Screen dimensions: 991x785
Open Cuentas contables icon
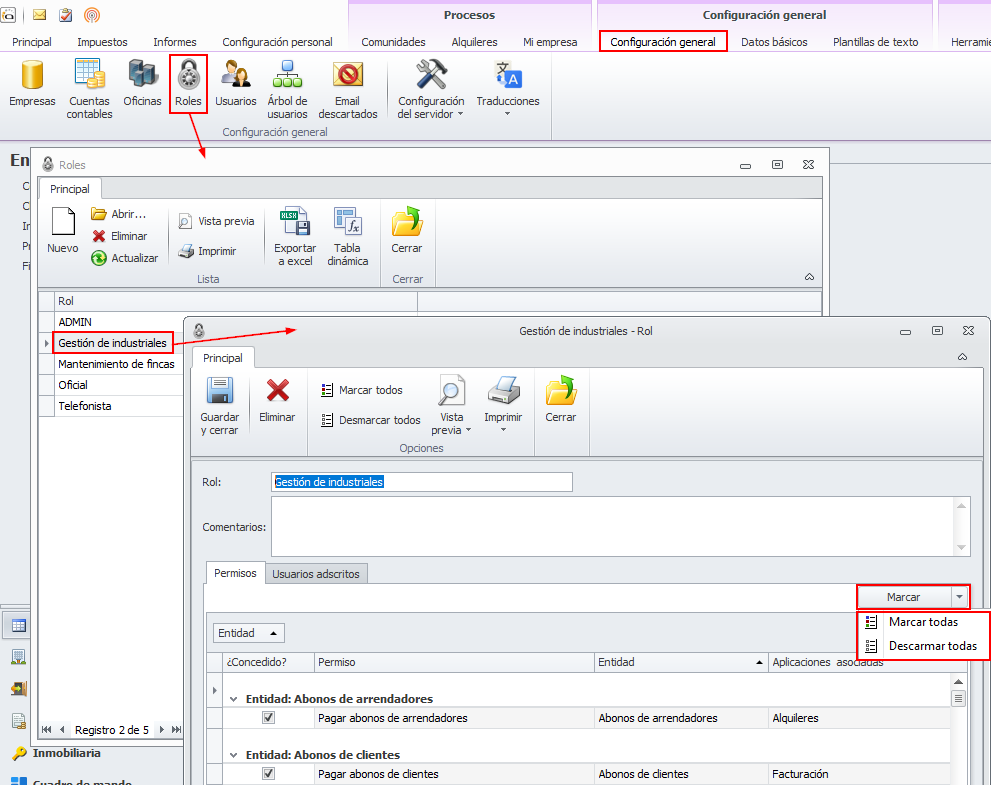pyautogui.click(x=89, y=73)
